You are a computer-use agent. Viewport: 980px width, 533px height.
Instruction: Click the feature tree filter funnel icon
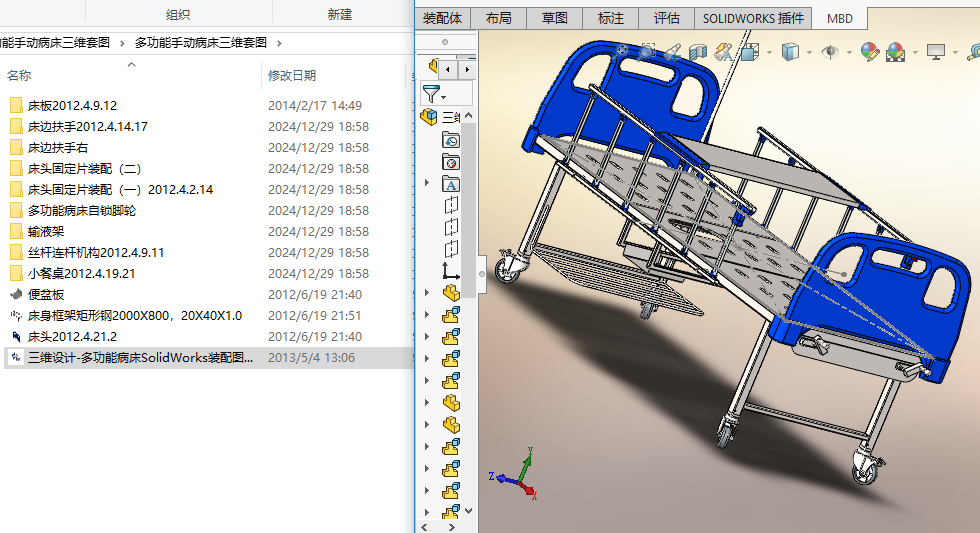(431, 94)
